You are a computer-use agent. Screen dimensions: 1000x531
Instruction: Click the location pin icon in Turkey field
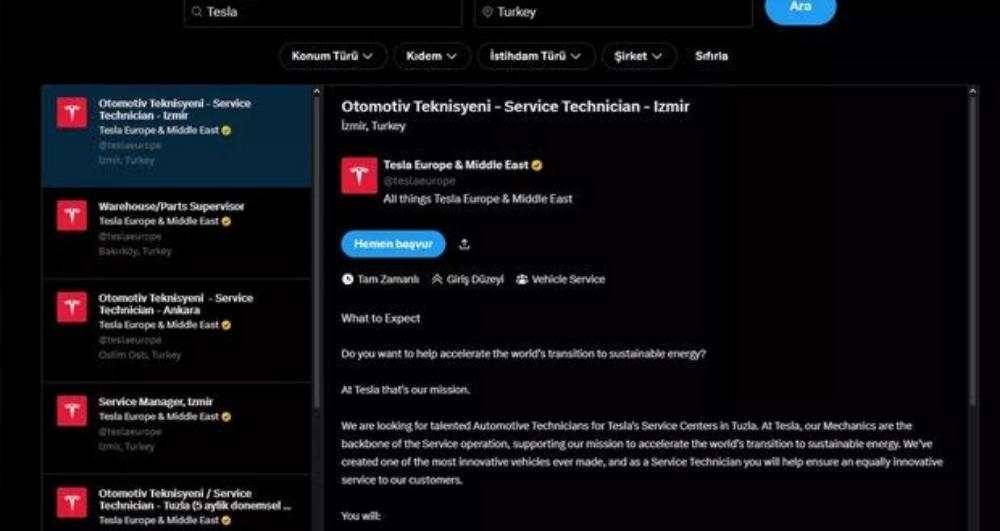coord(487,12)
